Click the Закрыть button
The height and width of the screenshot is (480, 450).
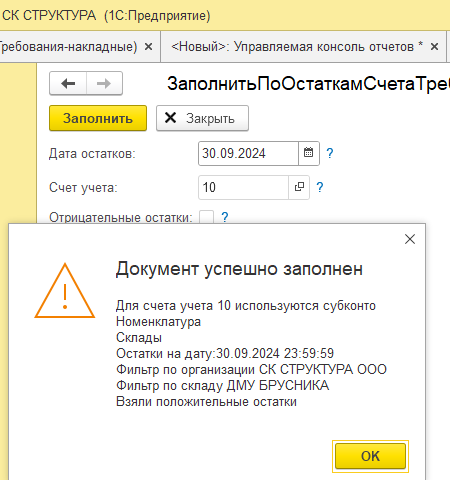point(202,118)
